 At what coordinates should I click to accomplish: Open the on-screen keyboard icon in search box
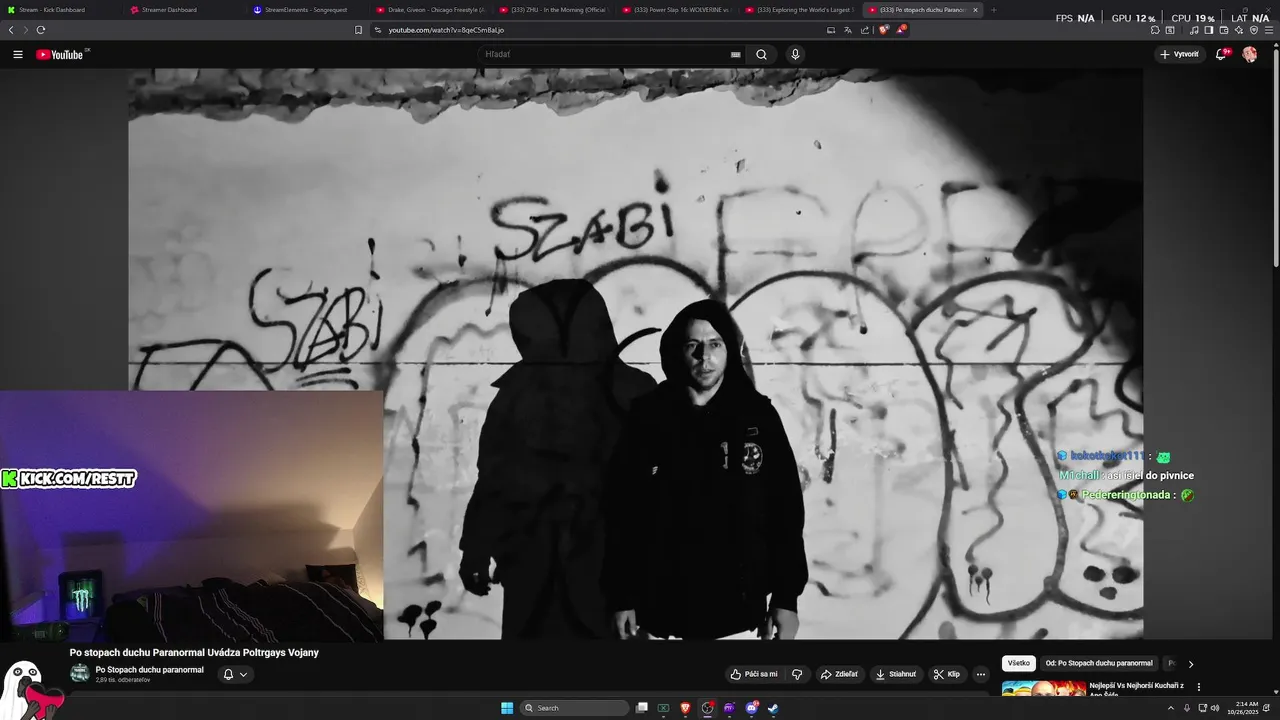click(736, 55)
